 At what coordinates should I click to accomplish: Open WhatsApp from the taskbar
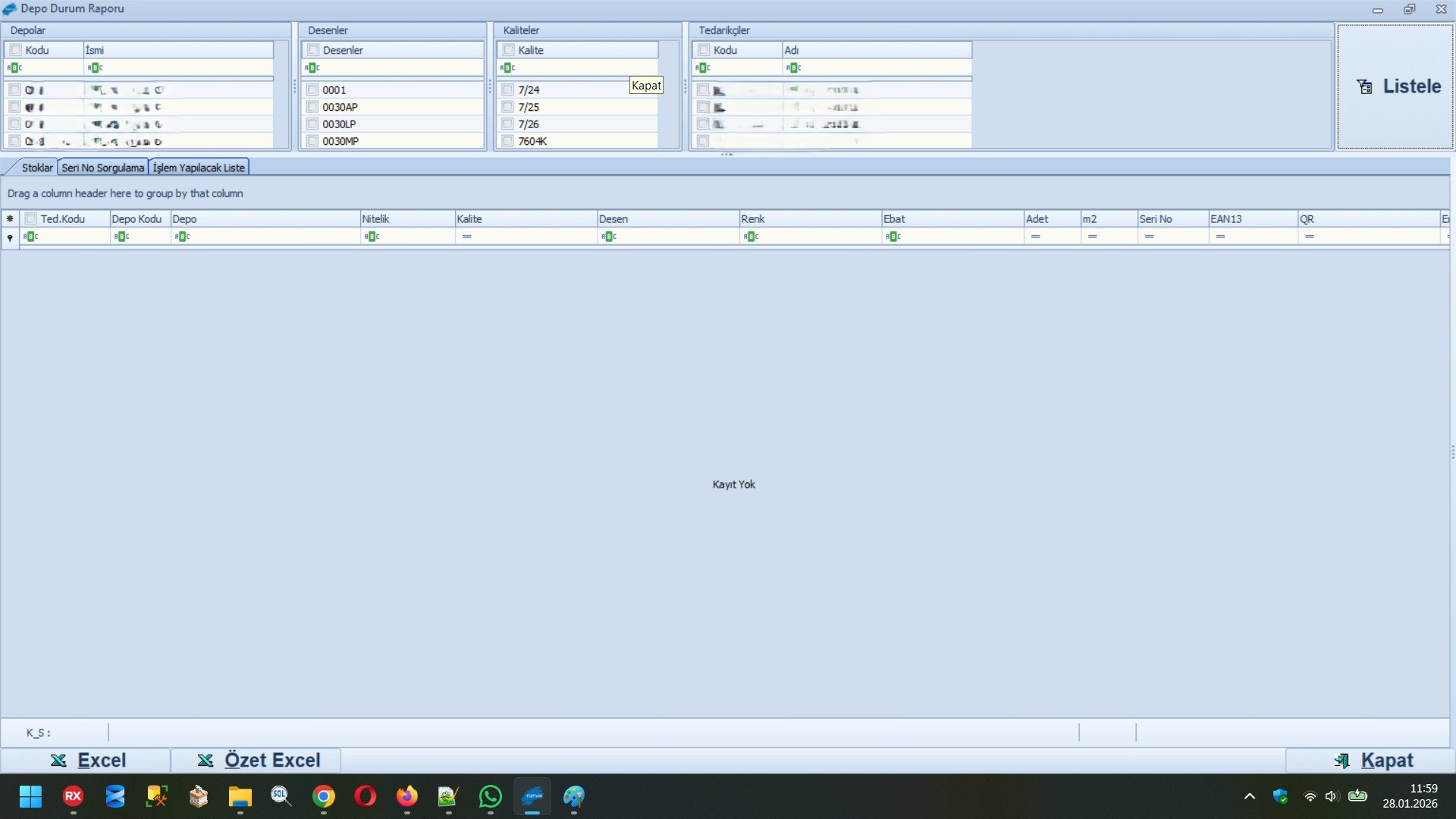pos(490,797)
